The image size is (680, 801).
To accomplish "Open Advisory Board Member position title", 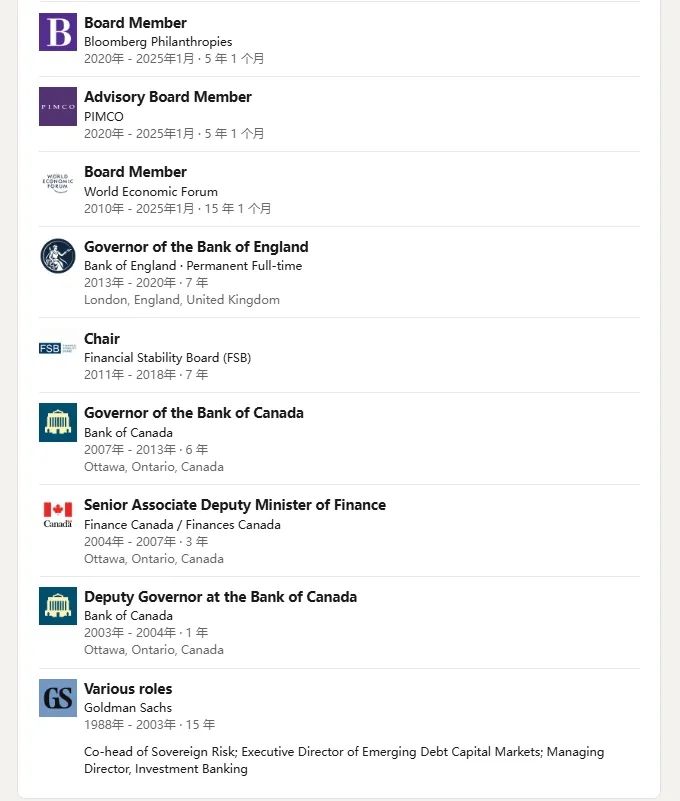I will [x=168, y=97].
